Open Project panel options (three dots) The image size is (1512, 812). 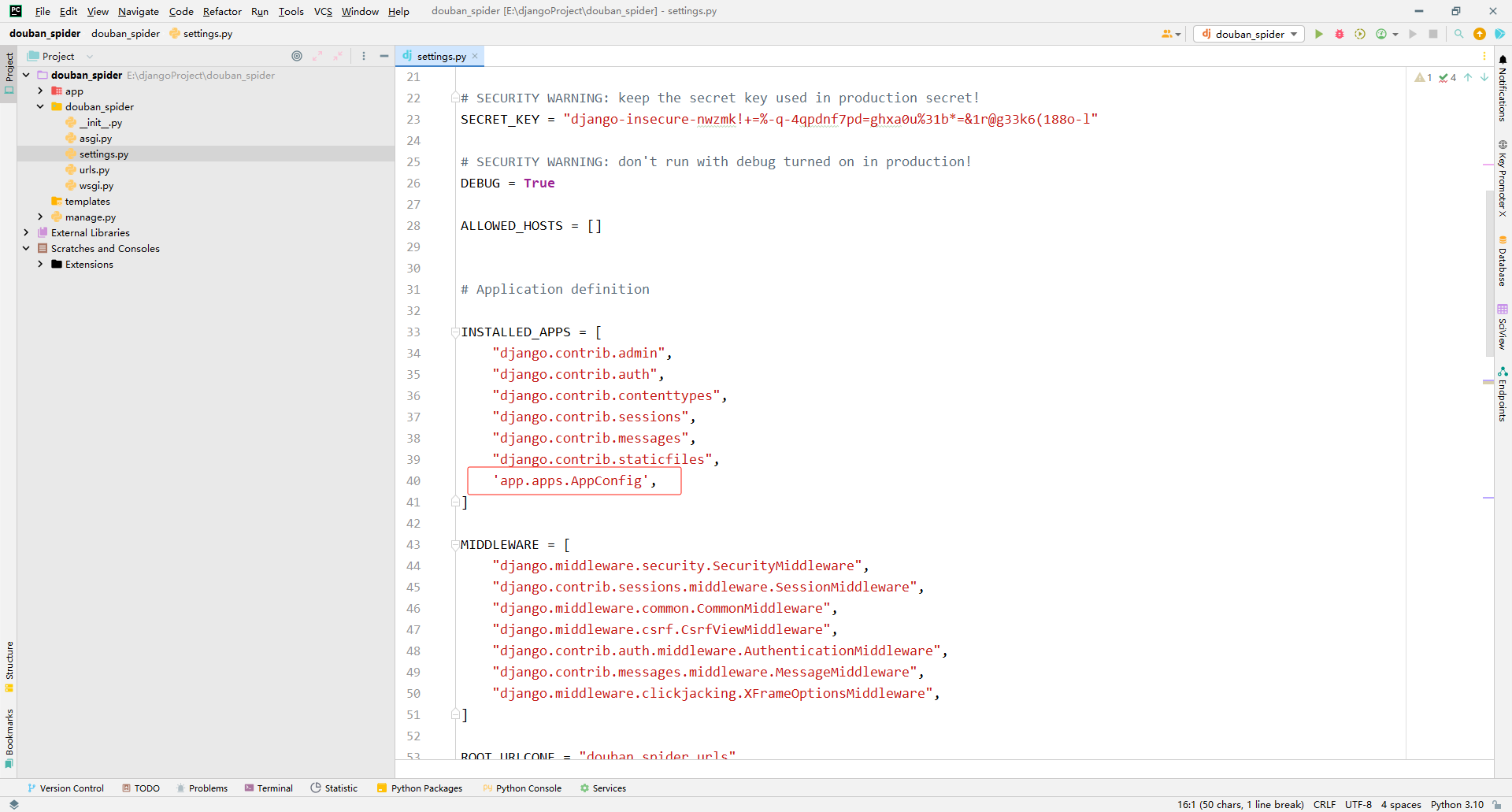click(364, 56)
